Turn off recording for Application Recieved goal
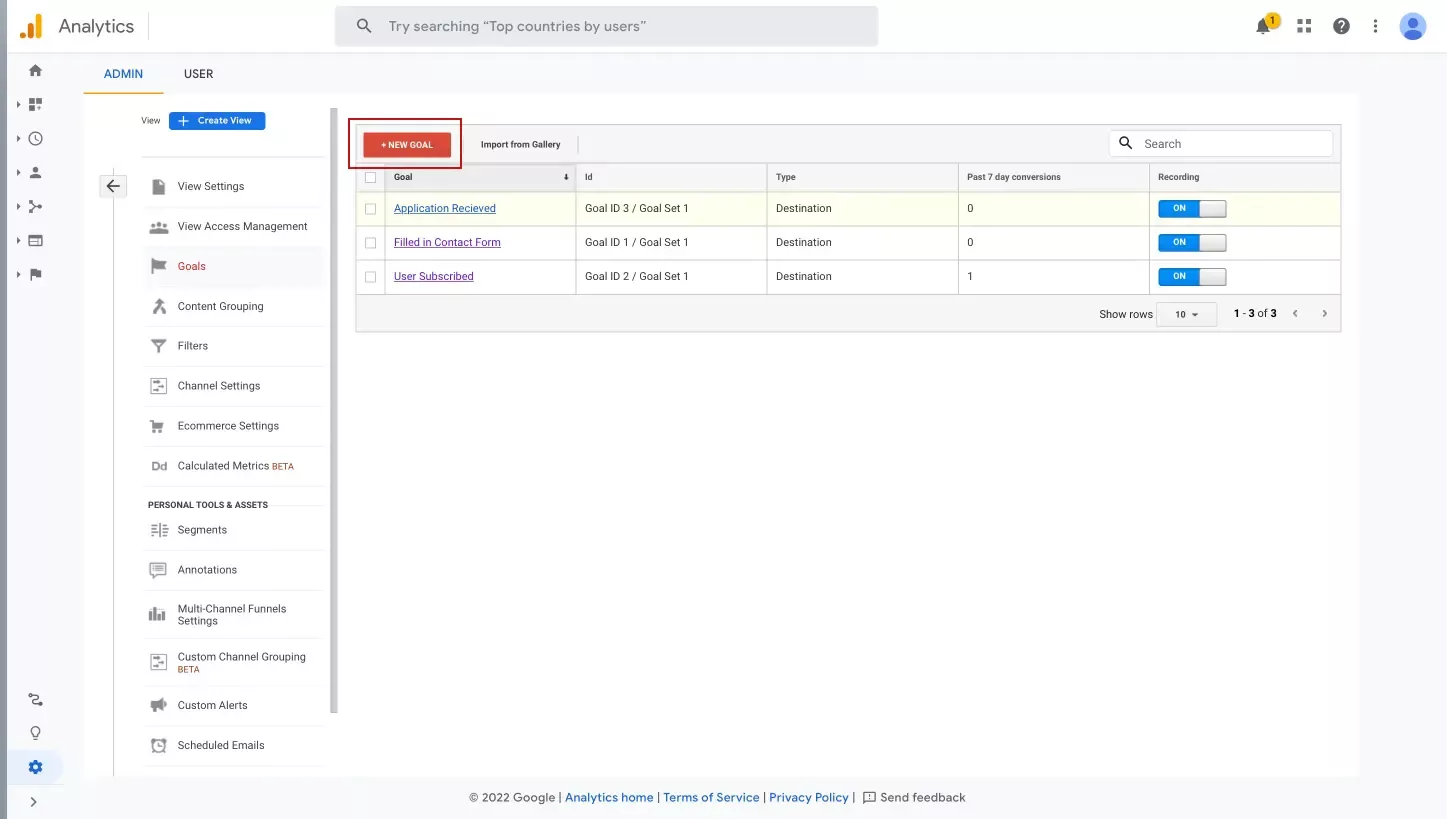Image resolution: width=1447 pixels, height=819 pixels. pyautogui.click(x=1191, y=209)
